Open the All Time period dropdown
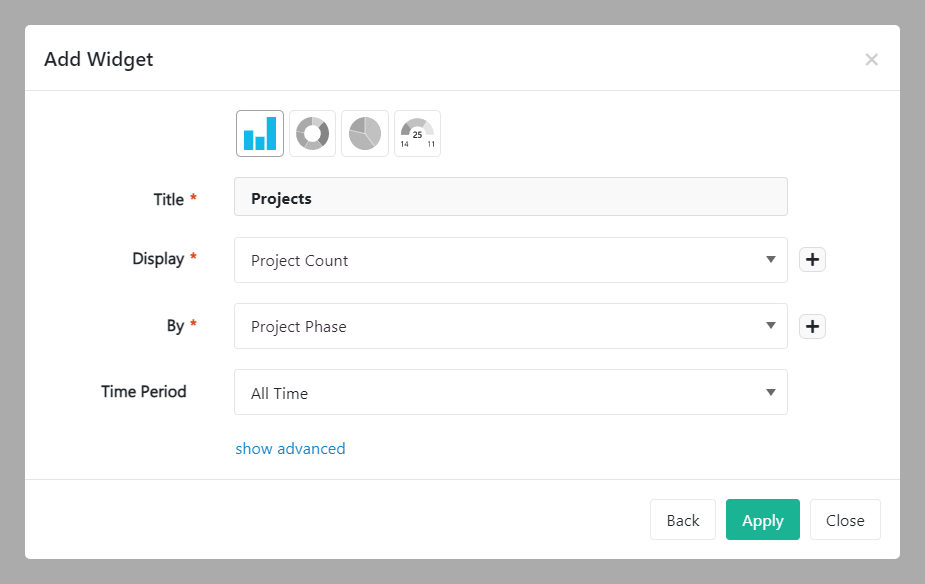The height and width of the screenshot is (584, 925). pos(510,392)
